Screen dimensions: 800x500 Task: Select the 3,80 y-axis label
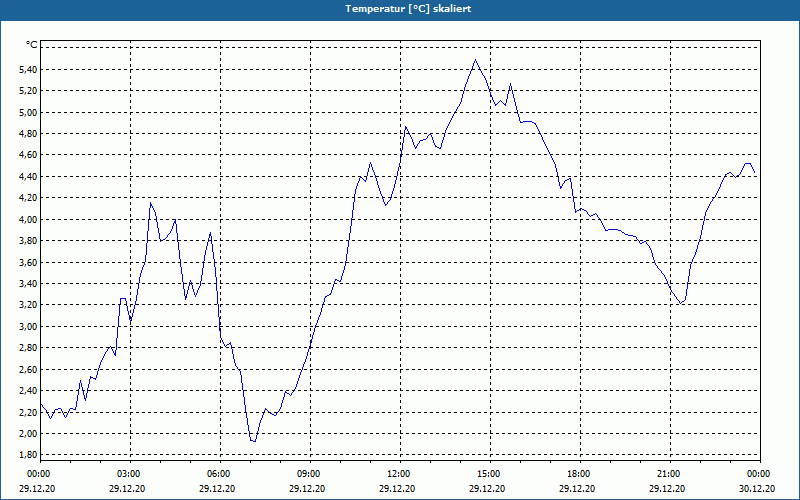[x=28, y=241]
